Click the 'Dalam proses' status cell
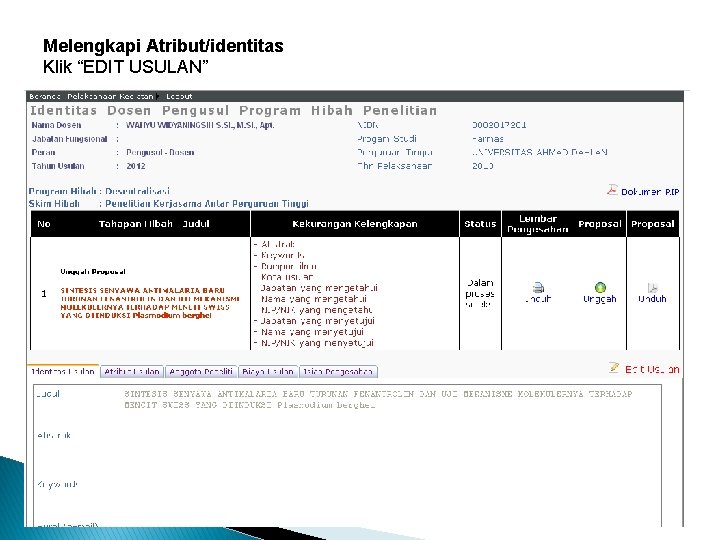Screen dimensions: 720x540 point(480,293)
